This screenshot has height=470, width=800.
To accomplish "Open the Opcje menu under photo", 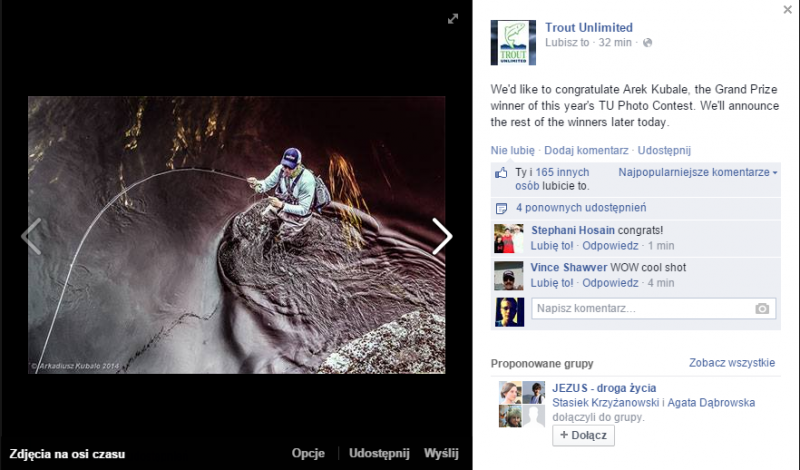I will 308,453.
